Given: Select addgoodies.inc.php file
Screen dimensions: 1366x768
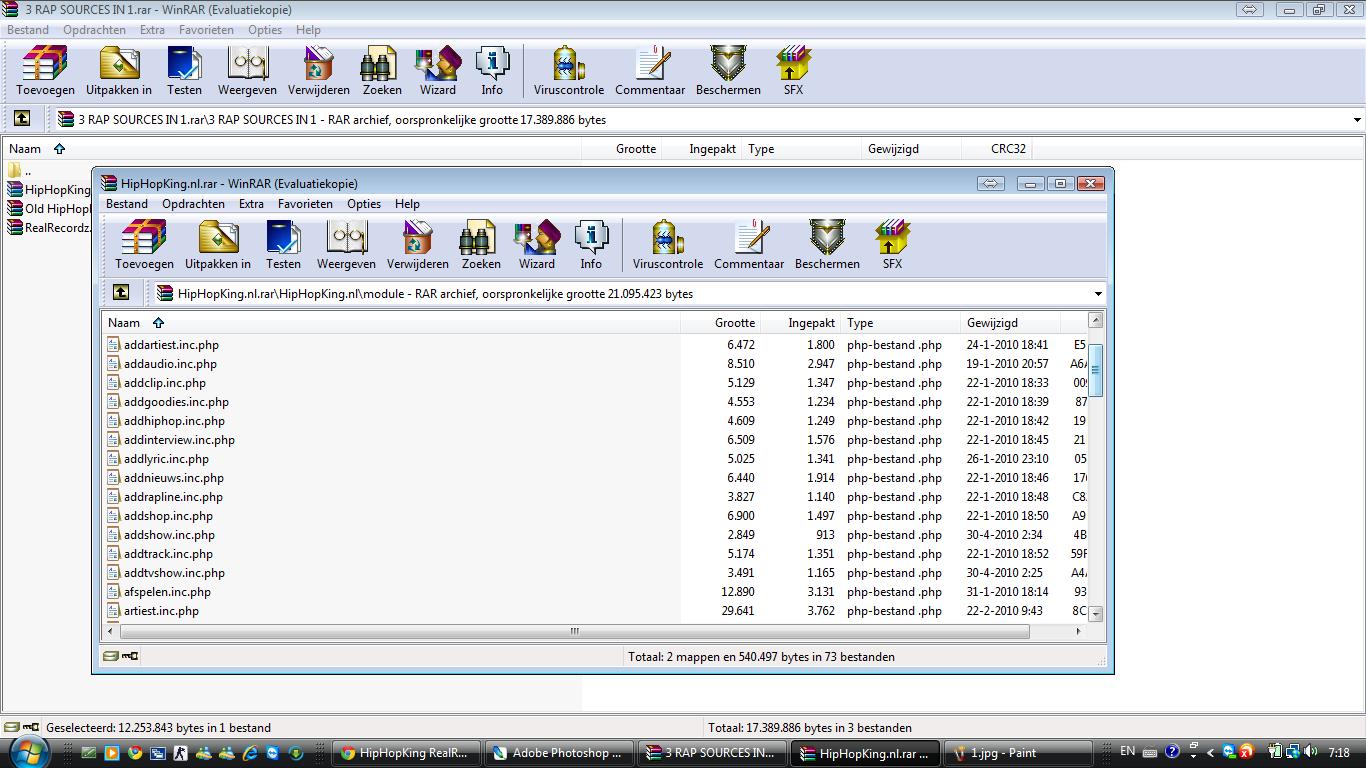Looking at the screenshot, I should 176,401.
